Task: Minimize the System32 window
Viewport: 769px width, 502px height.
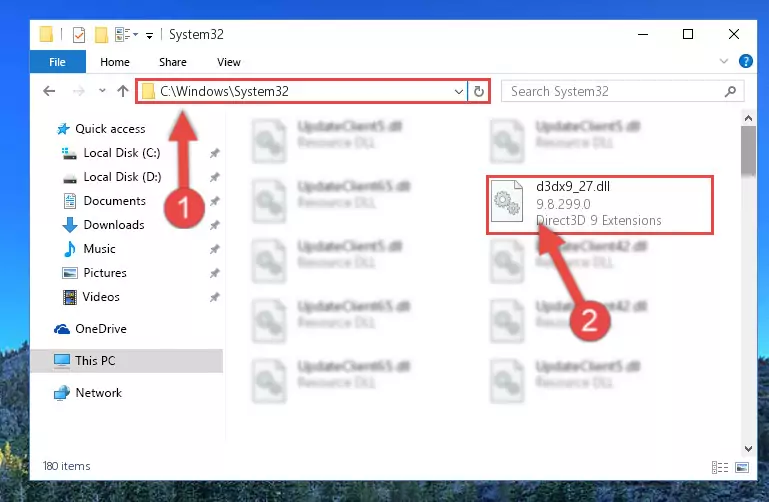Action: [x=643, y=34]
